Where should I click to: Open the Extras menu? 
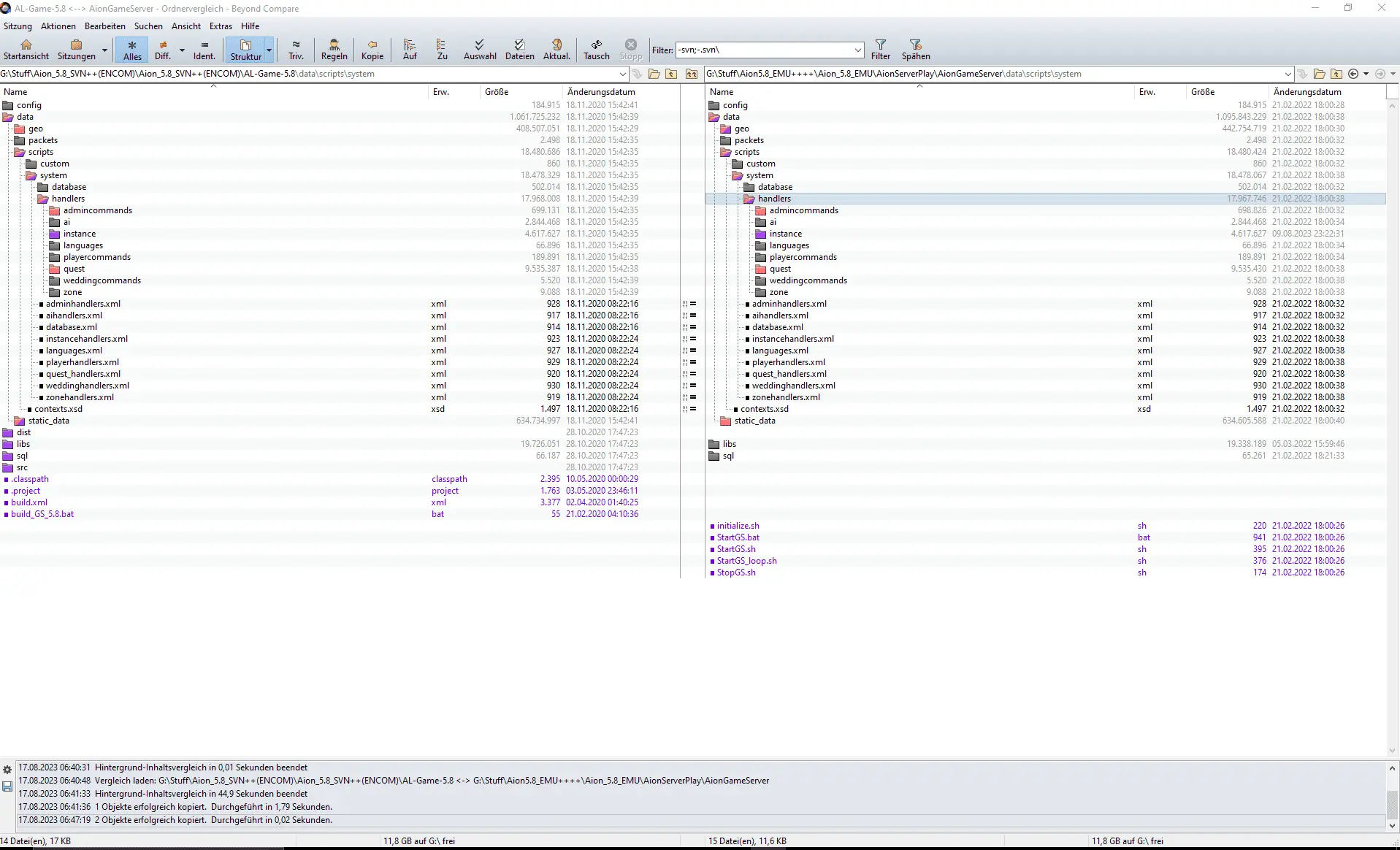coord(221,26)
